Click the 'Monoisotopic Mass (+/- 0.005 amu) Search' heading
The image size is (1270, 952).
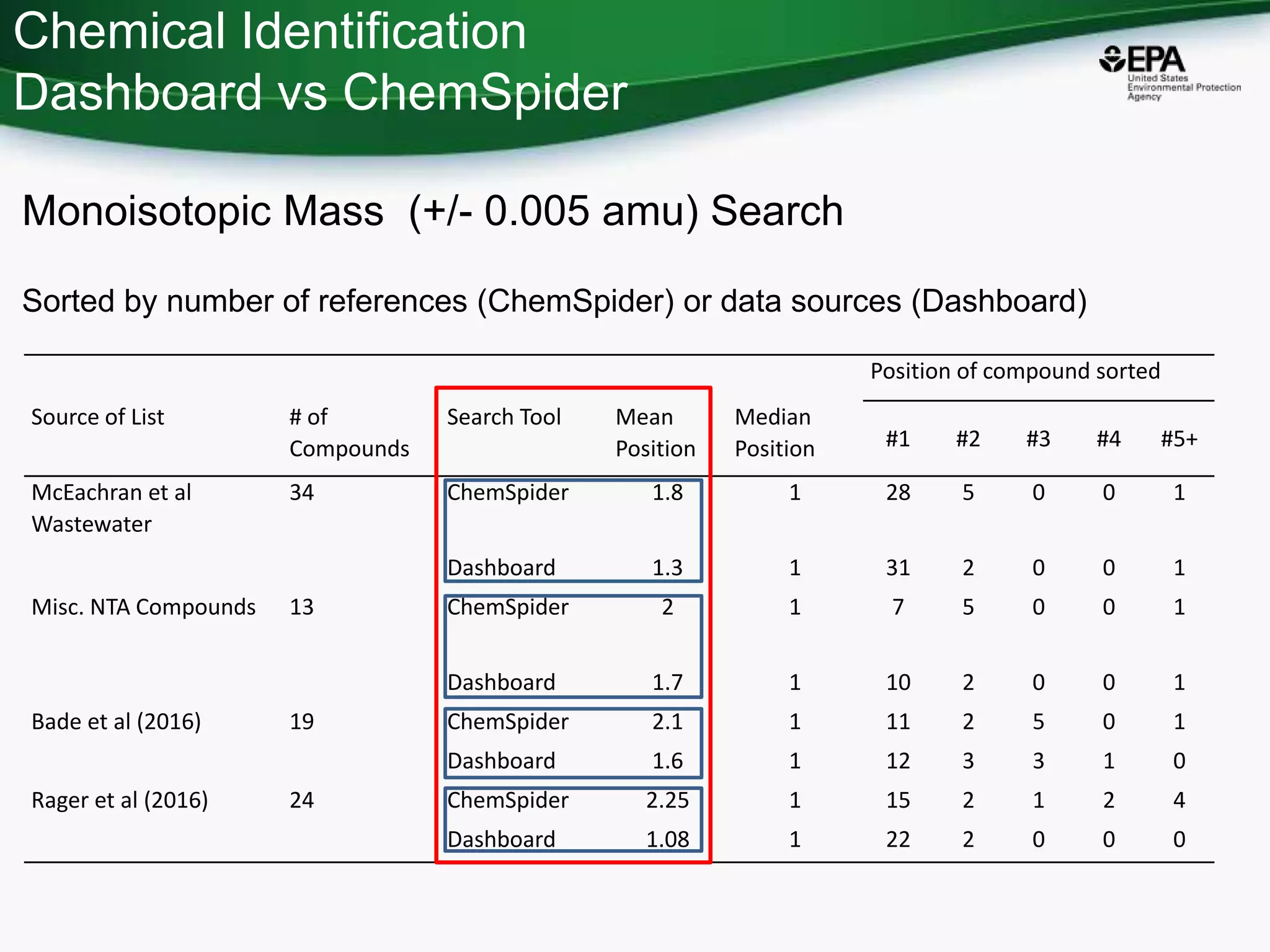tap(433, 211)
